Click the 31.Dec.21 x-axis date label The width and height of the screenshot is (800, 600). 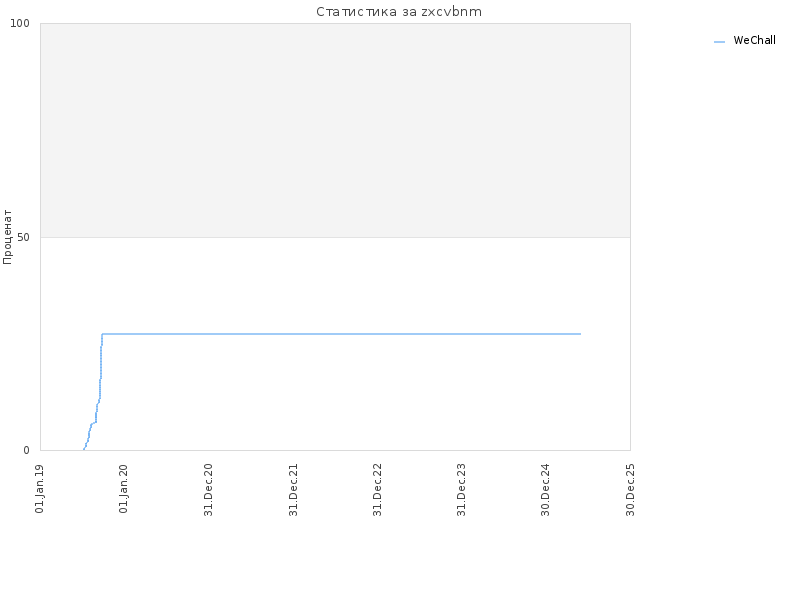[x=293, y=490]
